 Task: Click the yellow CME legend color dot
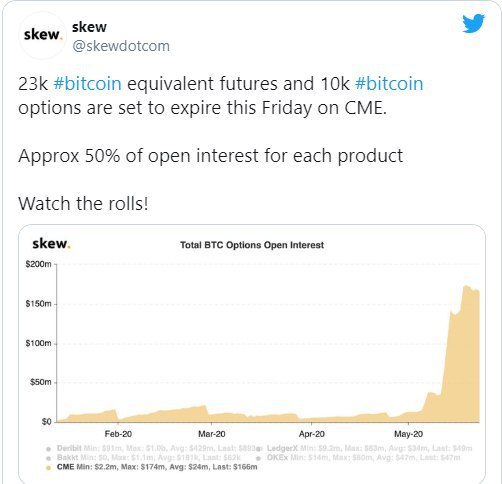[x=49, y=468]
